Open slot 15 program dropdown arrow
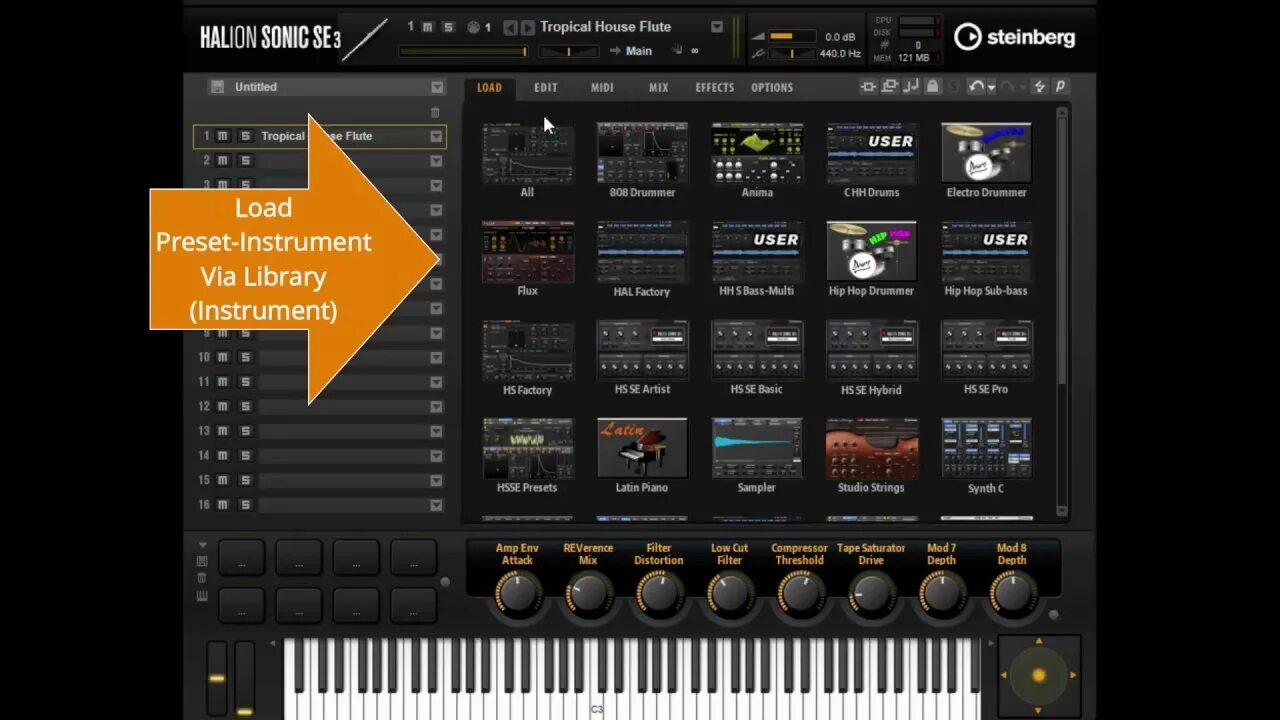Image resolution: width=1280 pixels, height=720 pixels. pos(436,480)
